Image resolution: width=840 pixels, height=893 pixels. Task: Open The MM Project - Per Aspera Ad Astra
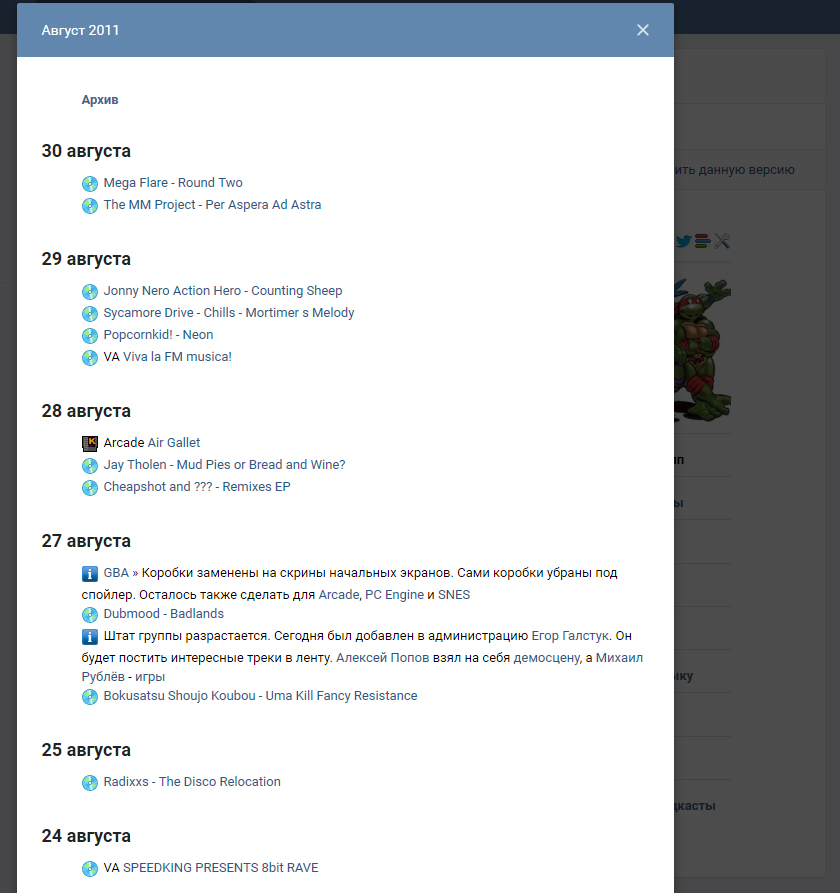coord(212,205)
